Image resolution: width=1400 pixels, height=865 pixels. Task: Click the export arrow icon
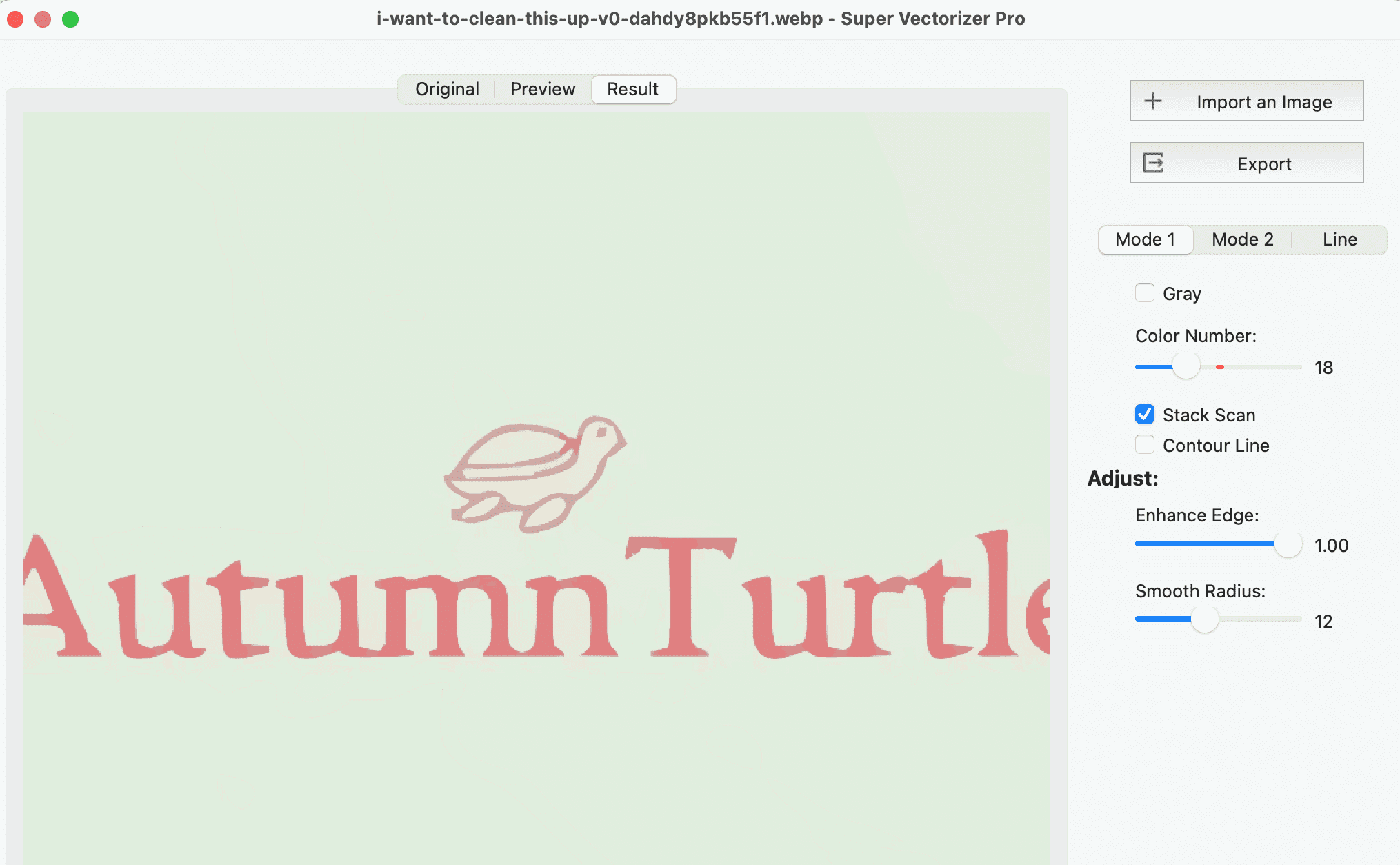[1153, 163]
